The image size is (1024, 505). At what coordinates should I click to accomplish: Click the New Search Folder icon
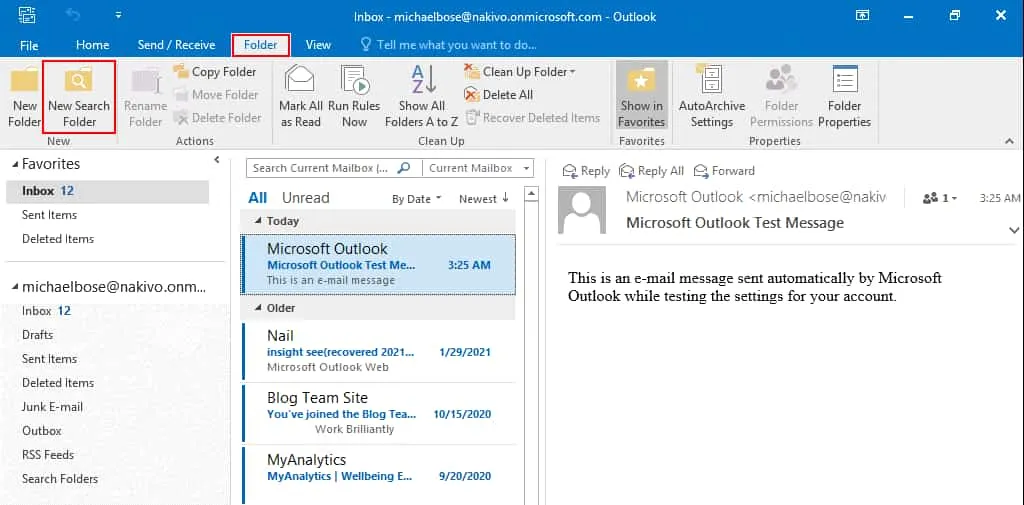tap(79, 81)
